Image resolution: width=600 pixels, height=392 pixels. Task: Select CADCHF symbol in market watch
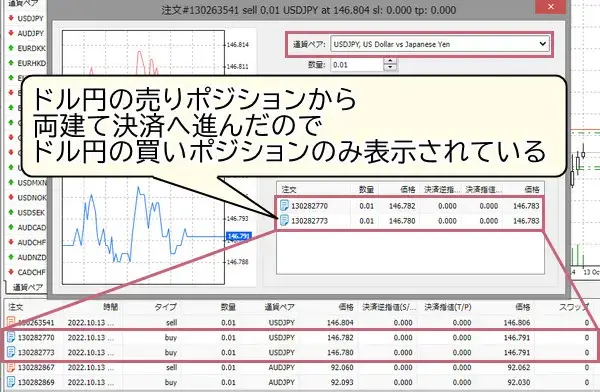pyautogui.click(x=31, y=273)
